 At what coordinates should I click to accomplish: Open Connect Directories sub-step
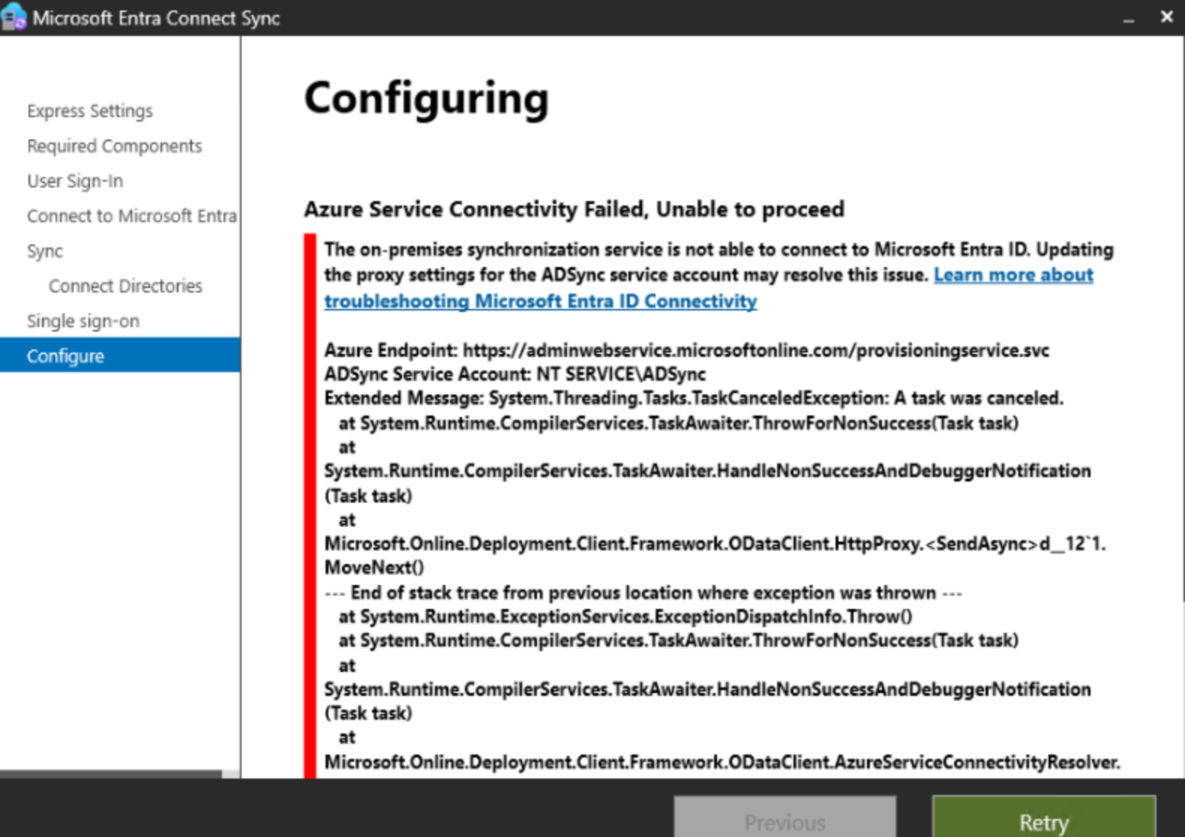tap(125, 286)
